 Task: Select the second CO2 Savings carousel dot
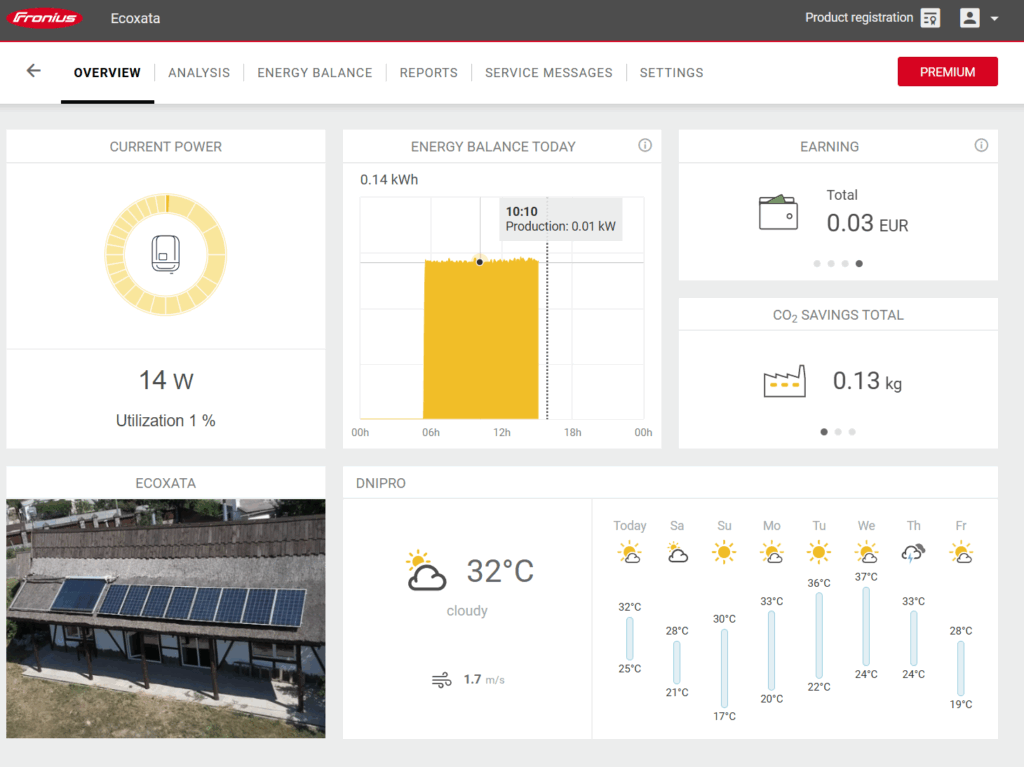point(838,432)
